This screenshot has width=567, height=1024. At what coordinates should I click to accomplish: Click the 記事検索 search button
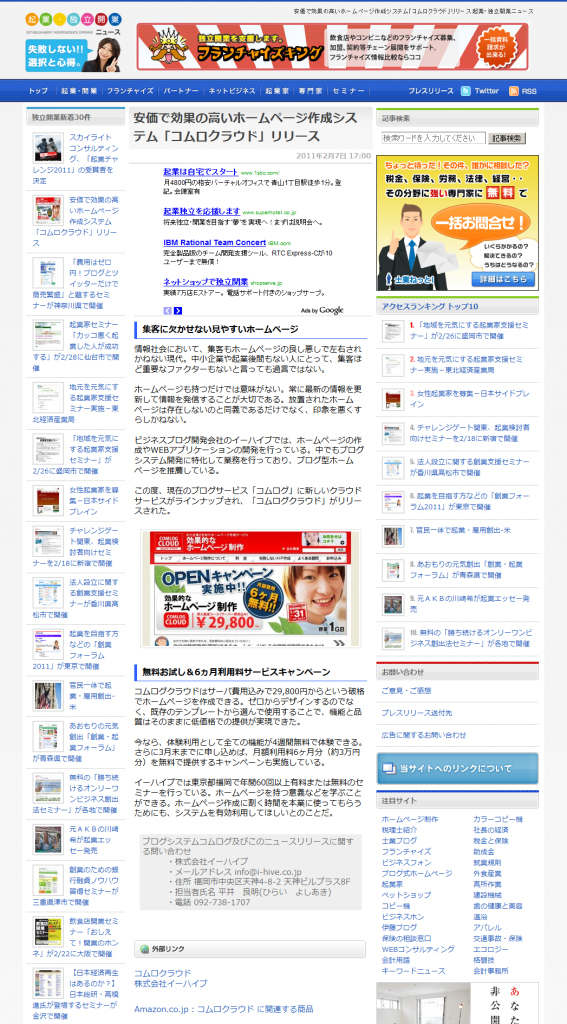tap(507, 138)
